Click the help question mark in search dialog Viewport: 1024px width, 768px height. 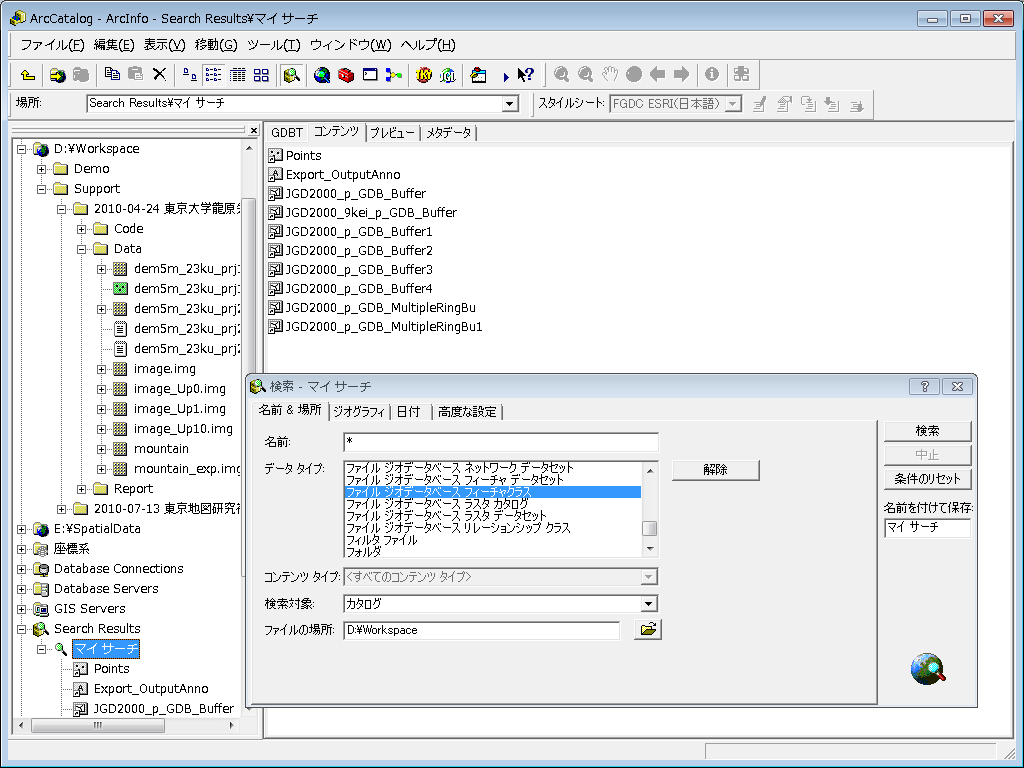pos(924,387)
